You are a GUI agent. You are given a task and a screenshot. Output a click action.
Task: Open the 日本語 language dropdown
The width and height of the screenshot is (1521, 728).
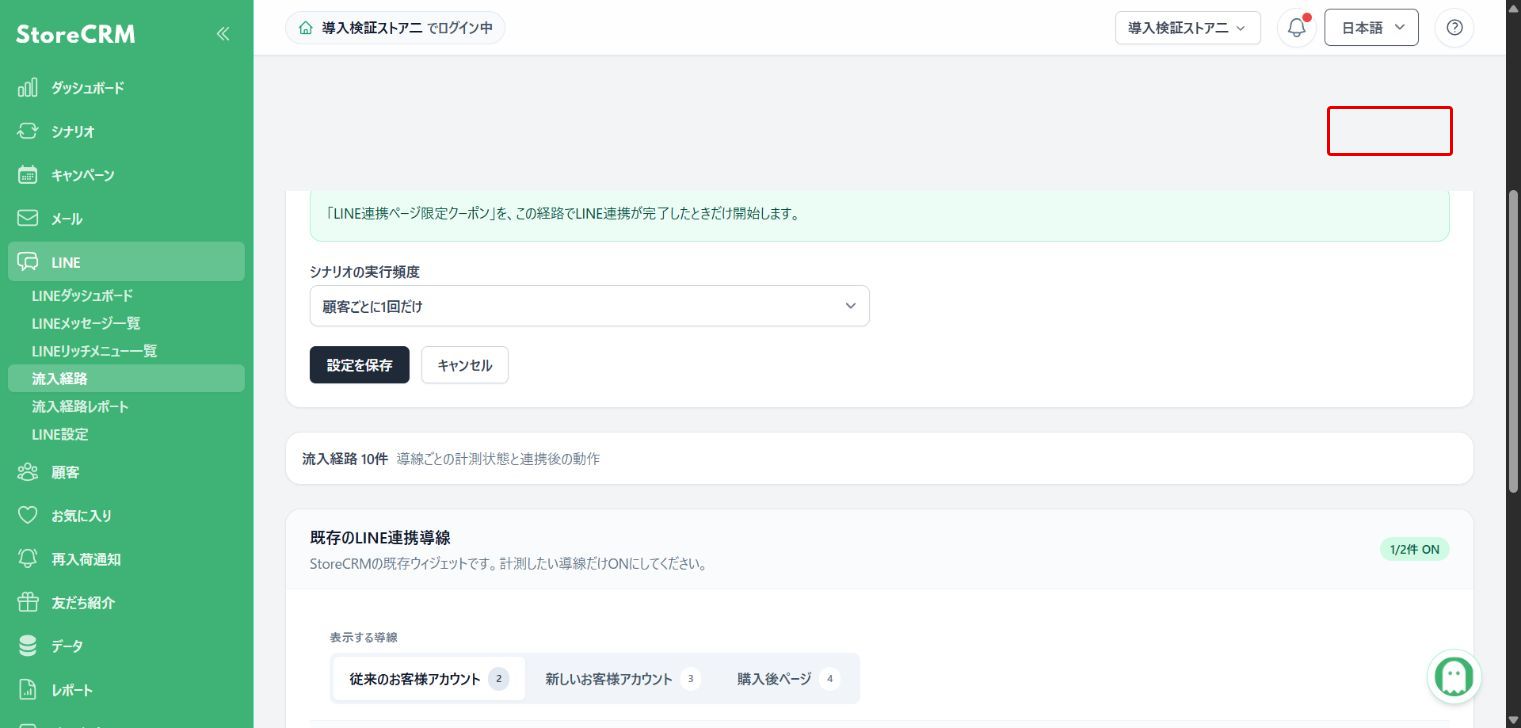pyautogui.click(x=1371, y=28)
